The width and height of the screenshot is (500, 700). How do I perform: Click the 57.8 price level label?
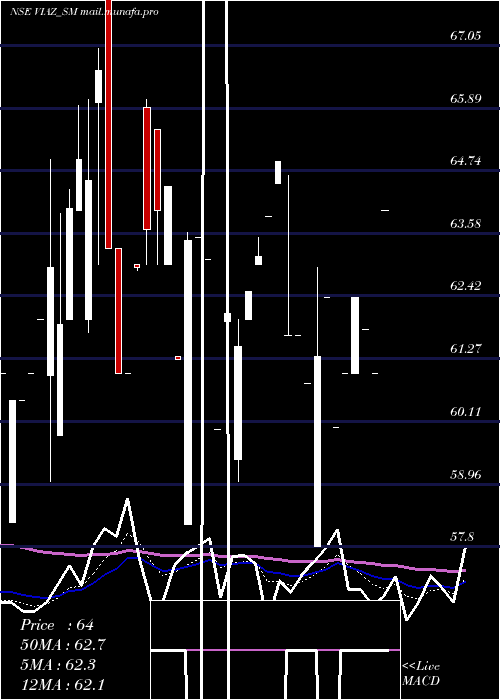(x=462, y=537)
